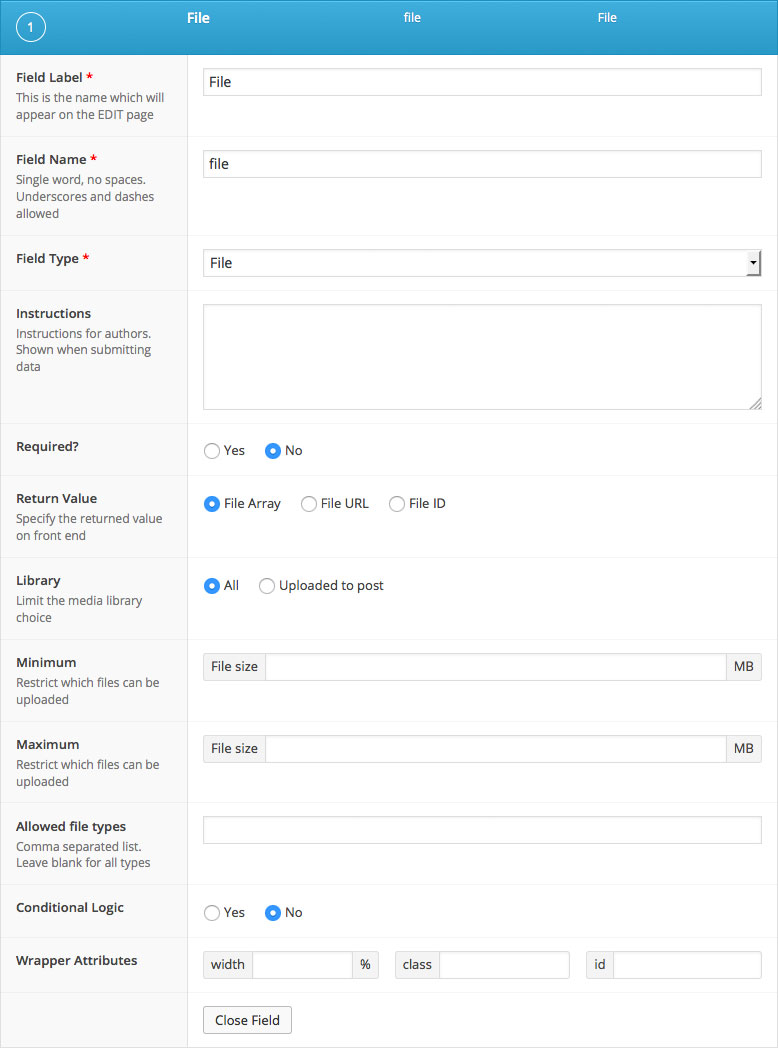
Task: Select Yes for Required
Action: coord(212,451)
